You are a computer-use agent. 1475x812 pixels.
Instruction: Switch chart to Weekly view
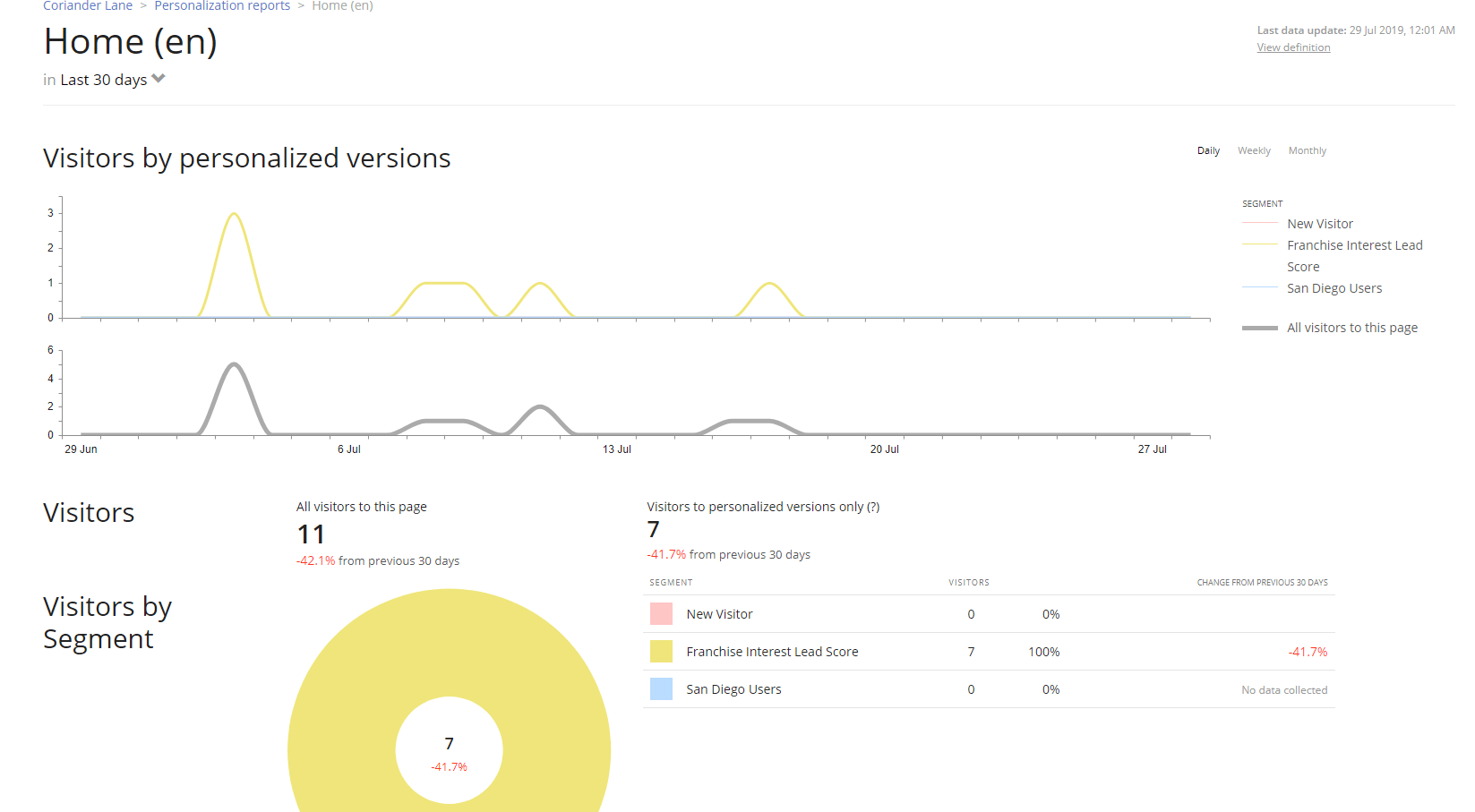[1254, 150]
